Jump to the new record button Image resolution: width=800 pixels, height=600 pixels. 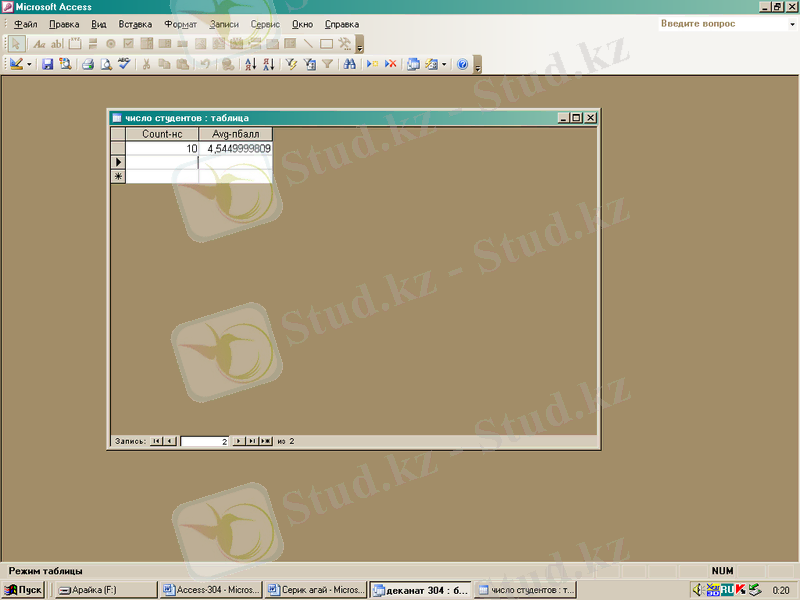pyautogui.click(x=266, y=441)
